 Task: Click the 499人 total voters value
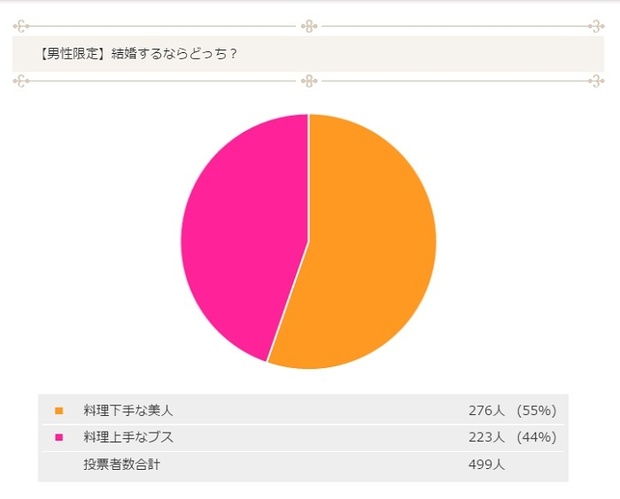[x=485, y=464]
